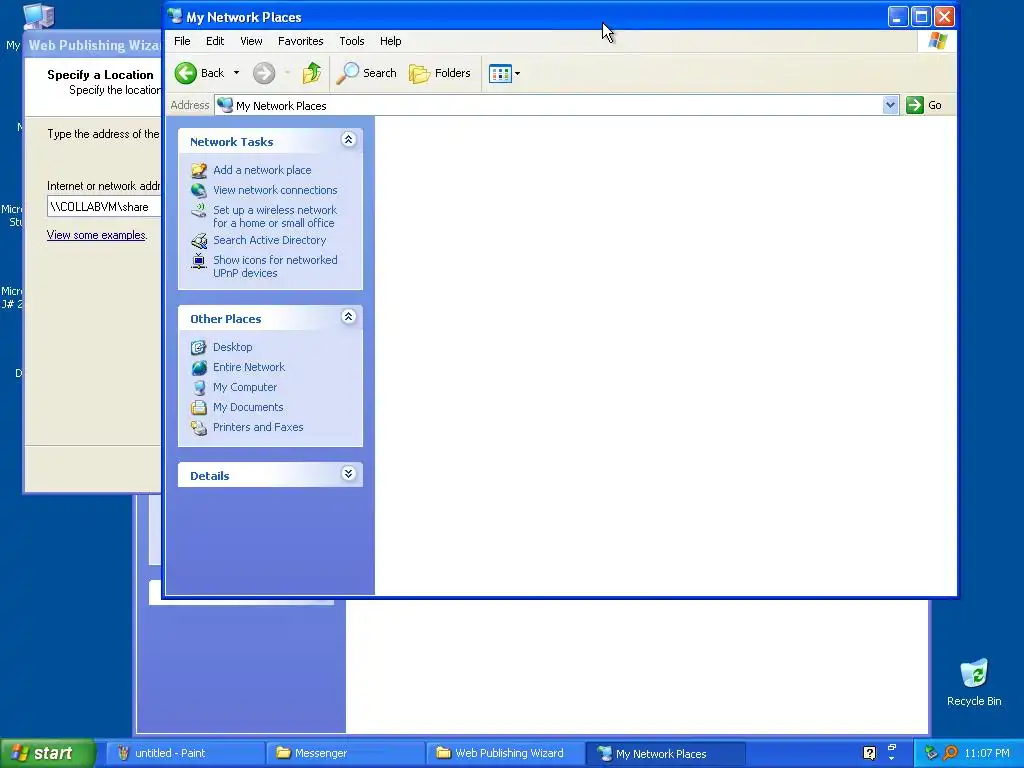This screenshot has height=768, width=1024.
Task: Open the File menu
Action: (x=182, y=41)
